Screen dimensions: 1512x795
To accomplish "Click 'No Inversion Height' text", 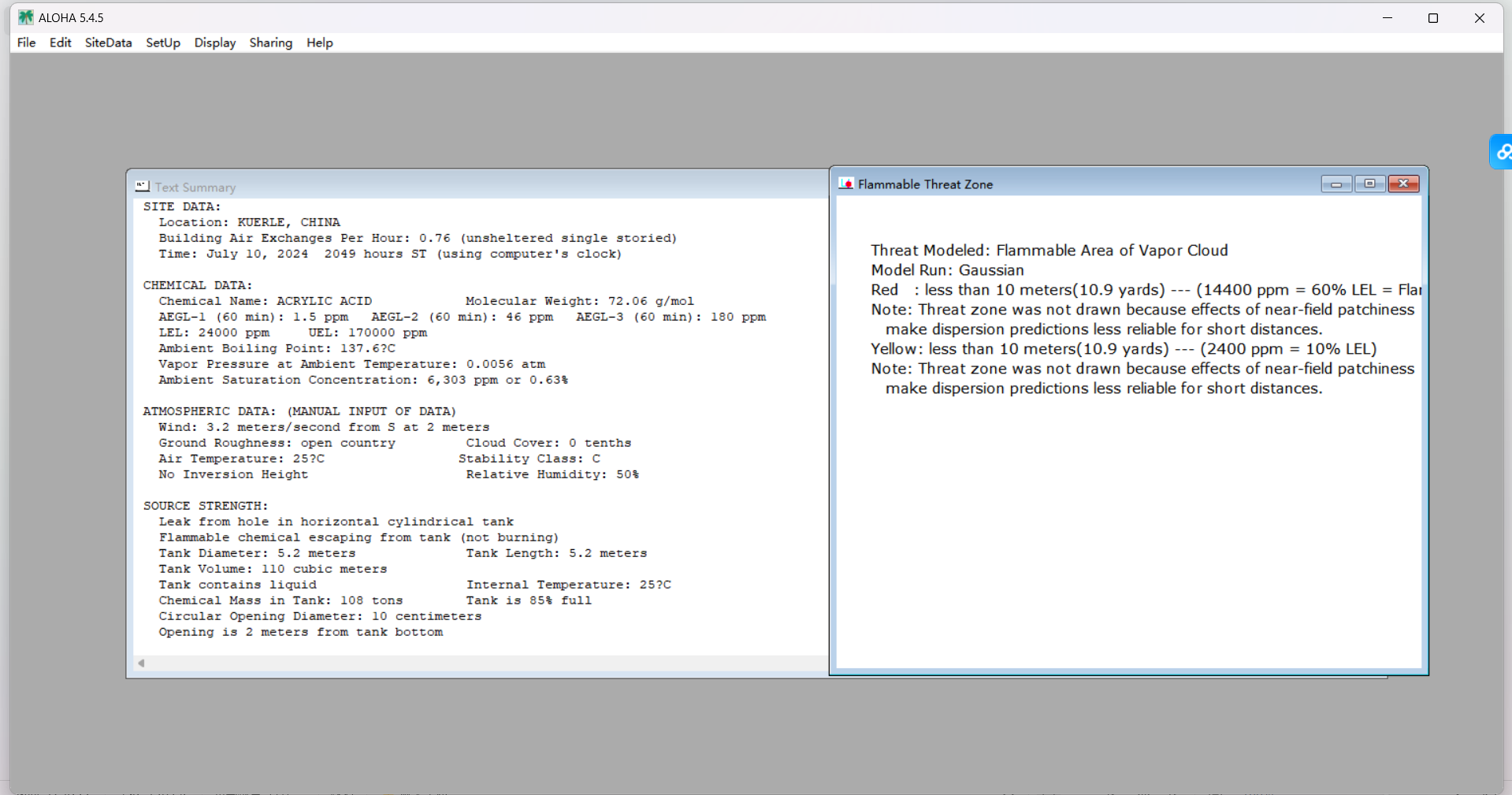I will 233,474.
